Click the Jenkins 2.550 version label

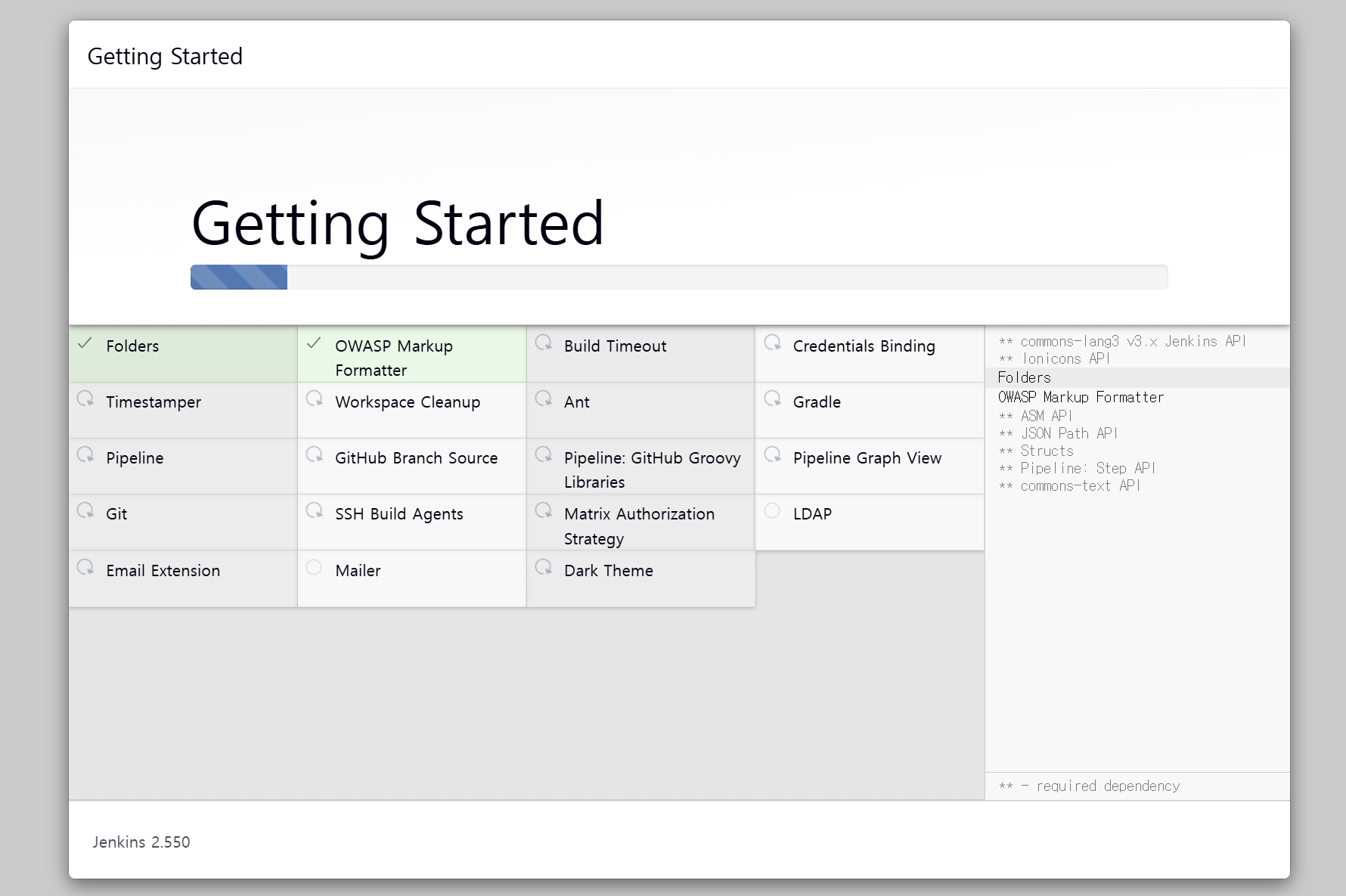[x=141, y=842]
